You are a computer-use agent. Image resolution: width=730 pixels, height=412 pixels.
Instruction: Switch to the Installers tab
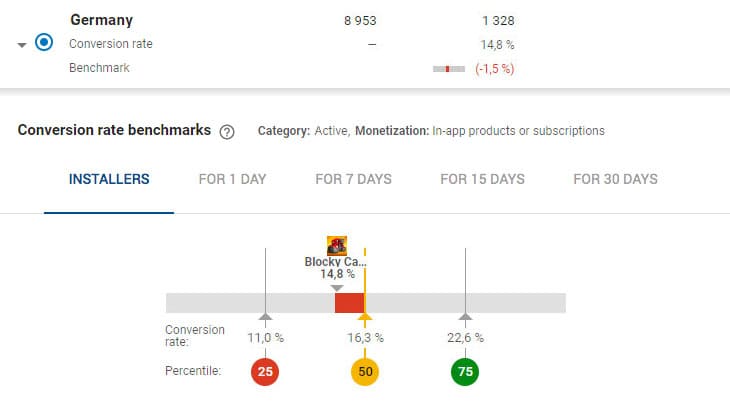(109, 179)
